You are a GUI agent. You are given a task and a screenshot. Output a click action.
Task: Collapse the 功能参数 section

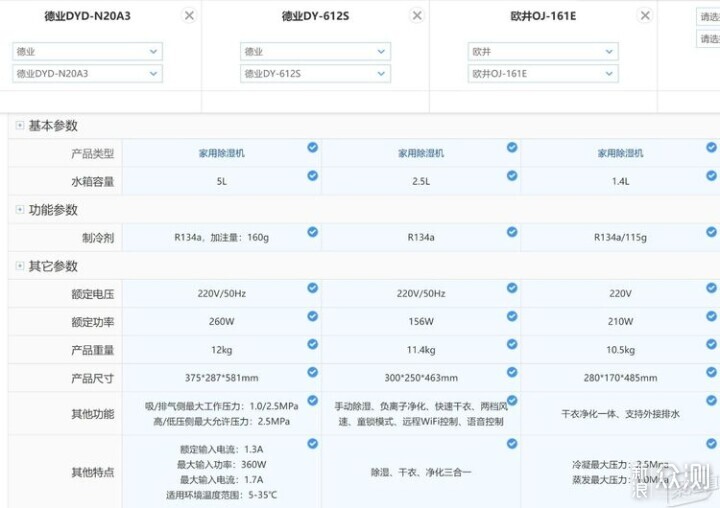point(20,209)
